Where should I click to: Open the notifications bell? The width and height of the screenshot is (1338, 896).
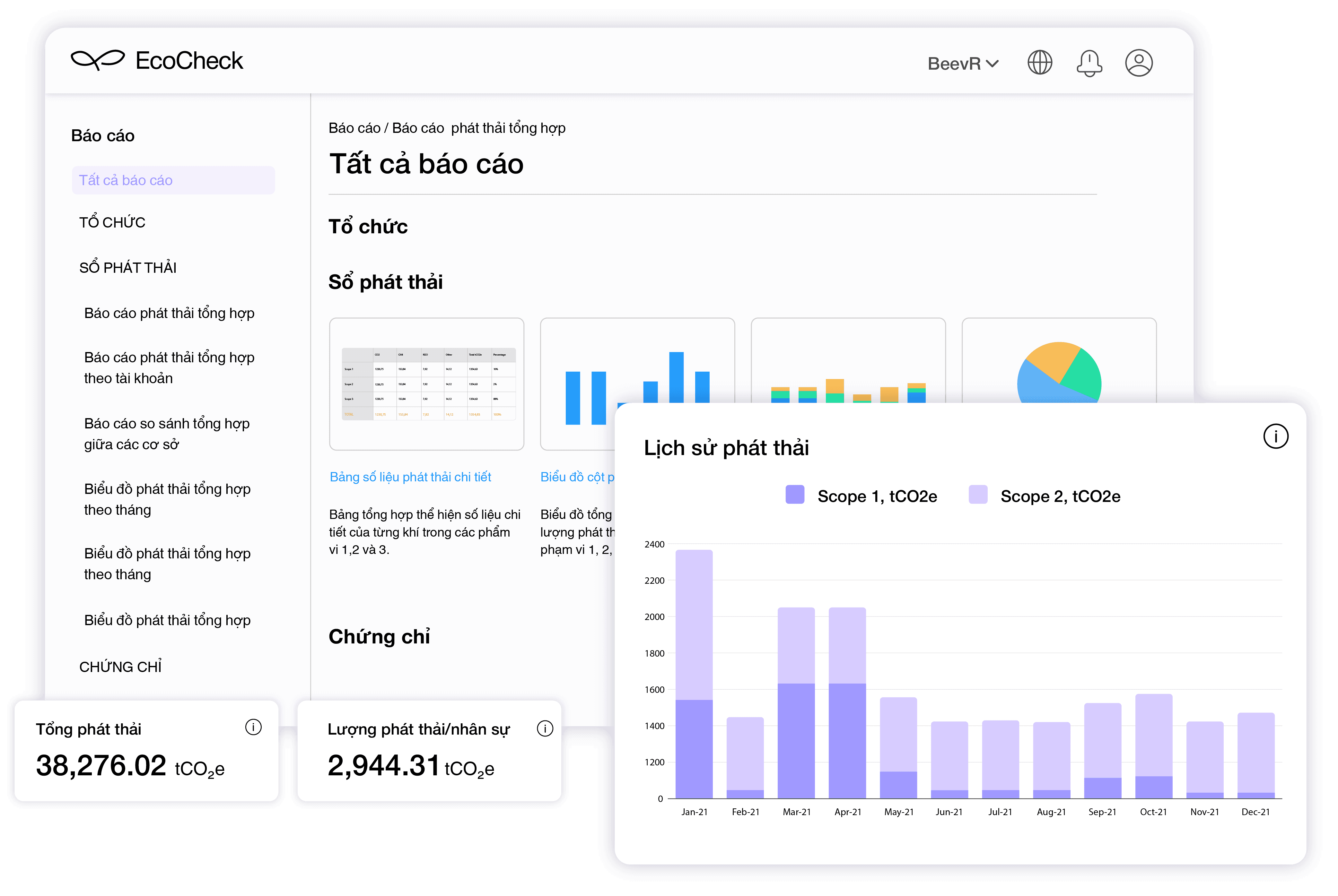pos(1089,63)
